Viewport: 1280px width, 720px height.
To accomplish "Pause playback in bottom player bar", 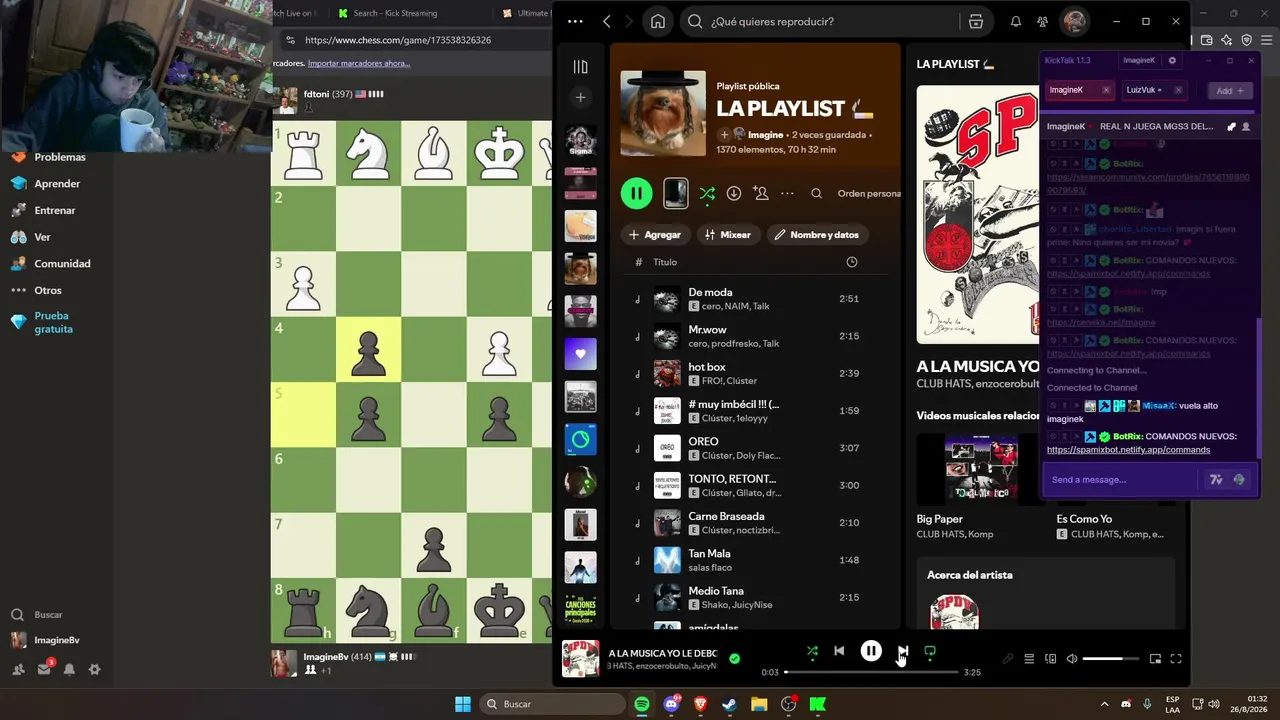I will click(x=871, y=651).
